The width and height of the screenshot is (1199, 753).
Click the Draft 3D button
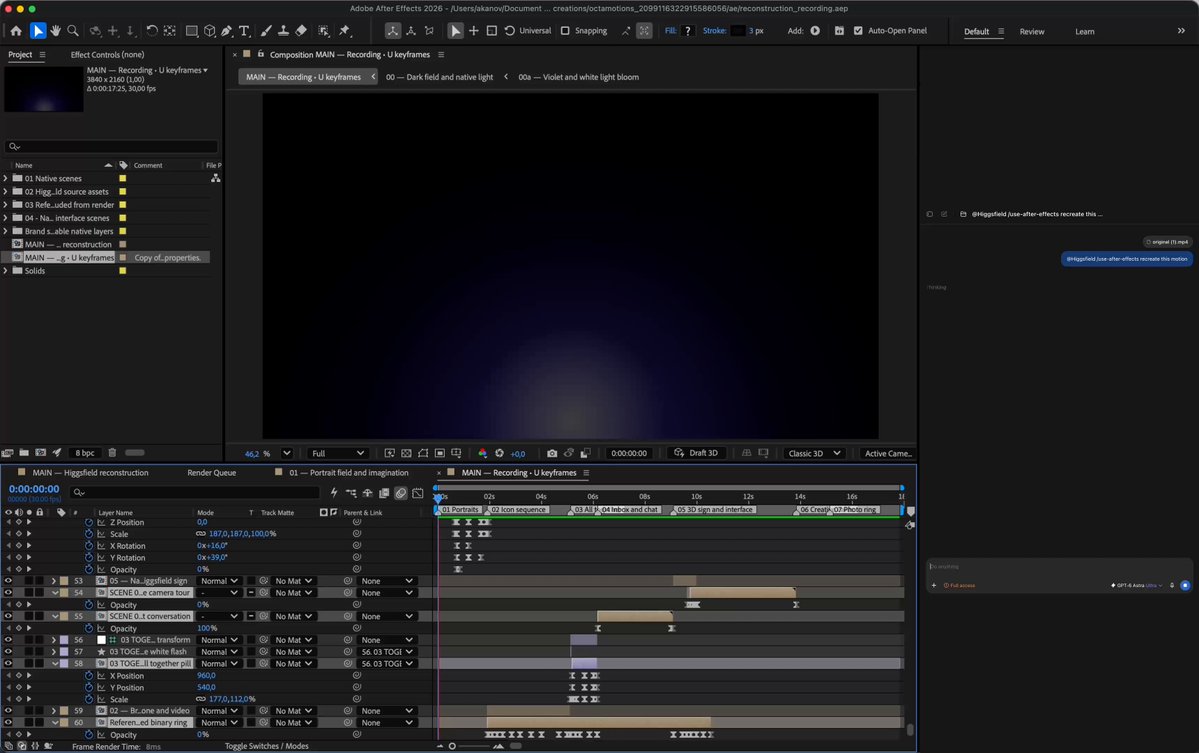tap(696, 453)
